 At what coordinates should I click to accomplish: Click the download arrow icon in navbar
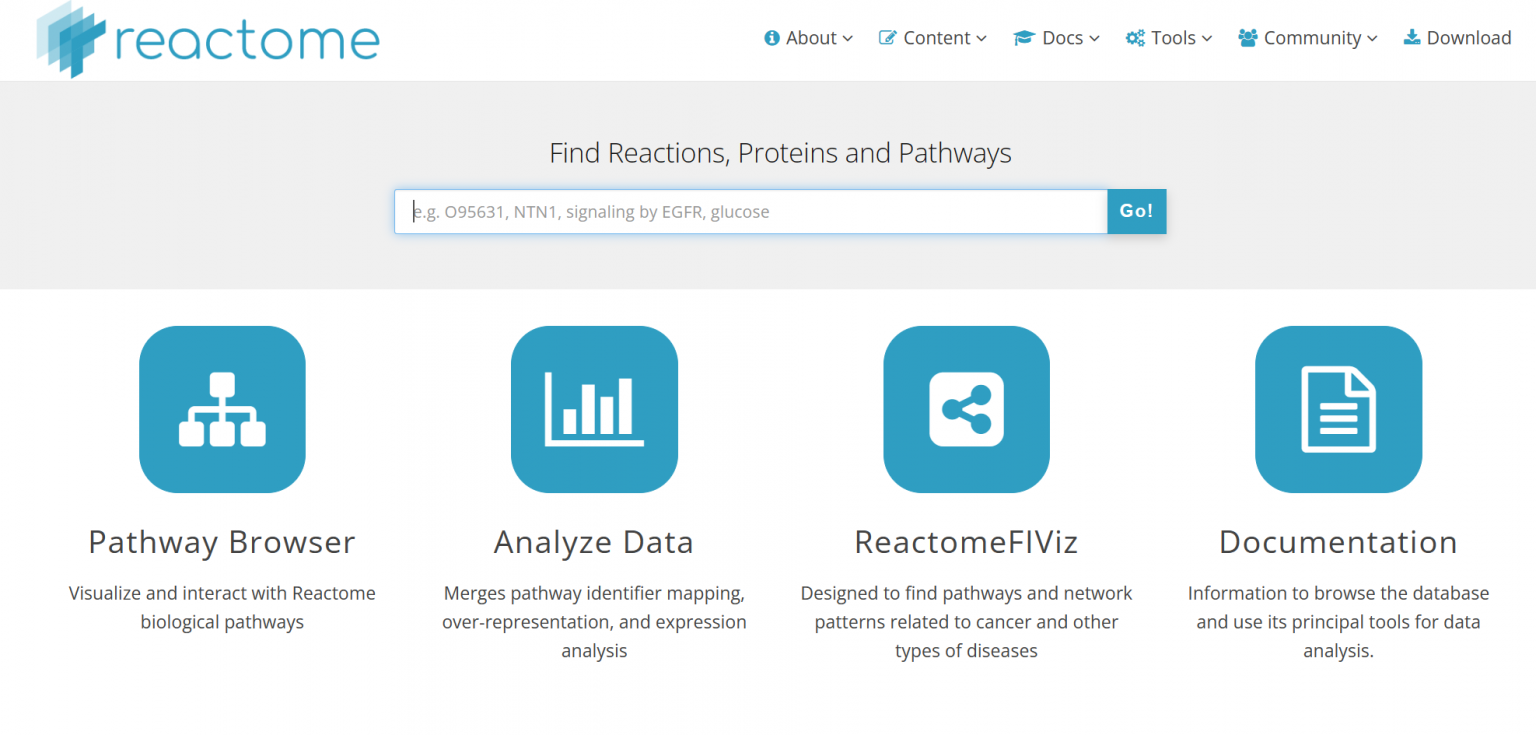(x=1412, y=38)
